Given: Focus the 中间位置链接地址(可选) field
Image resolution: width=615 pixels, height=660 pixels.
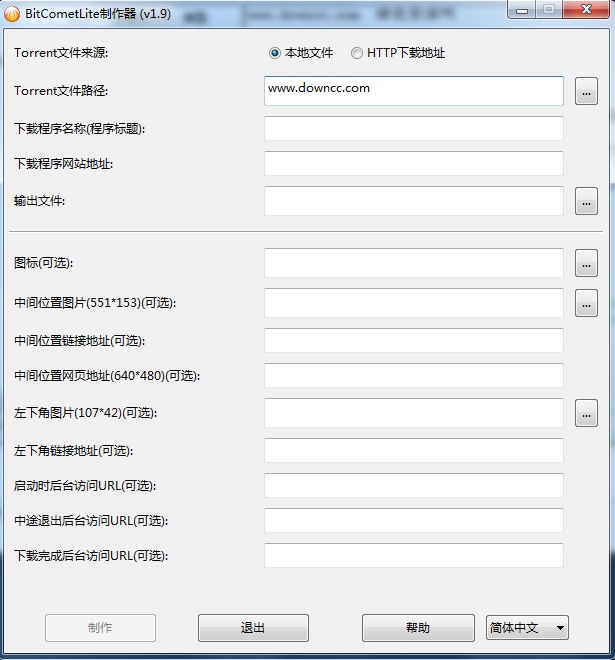Looking at the screenshot, I should point(413,341).
